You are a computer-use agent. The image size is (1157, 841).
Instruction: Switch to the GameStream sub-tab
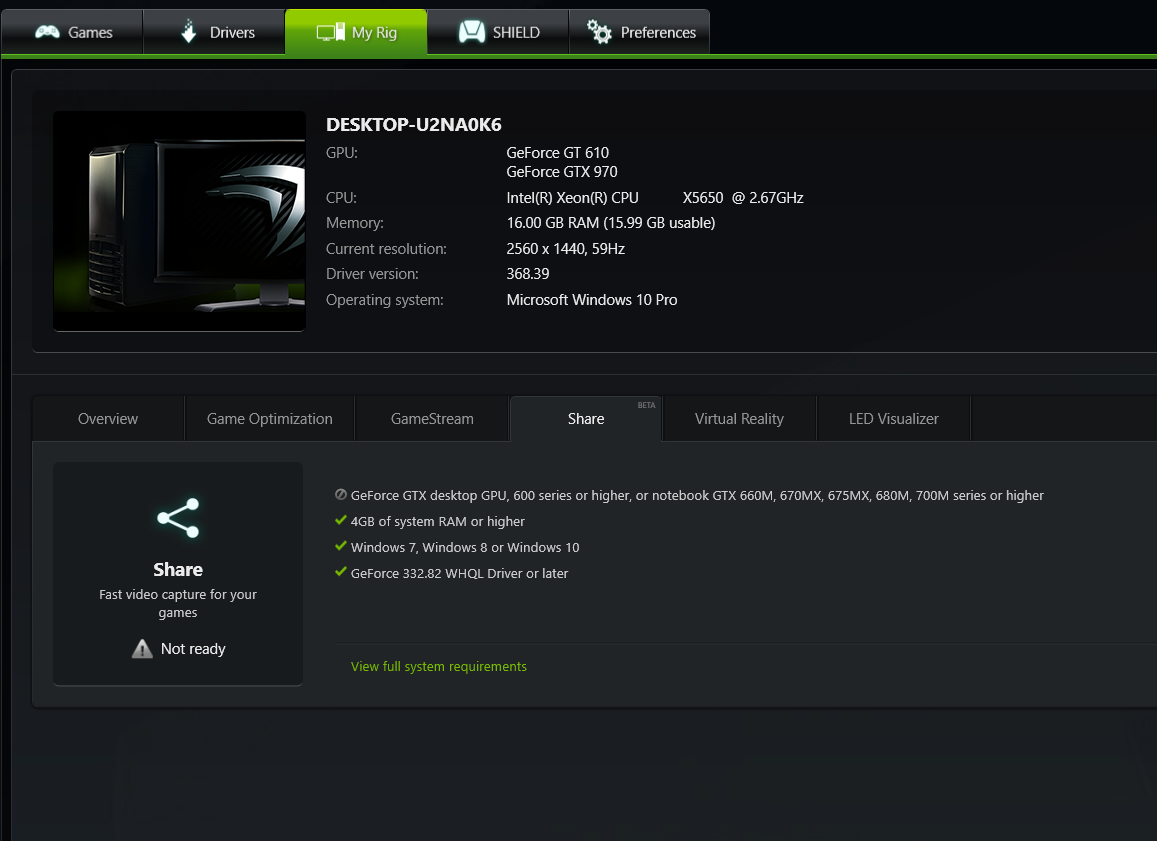click(x=432, y=419)
